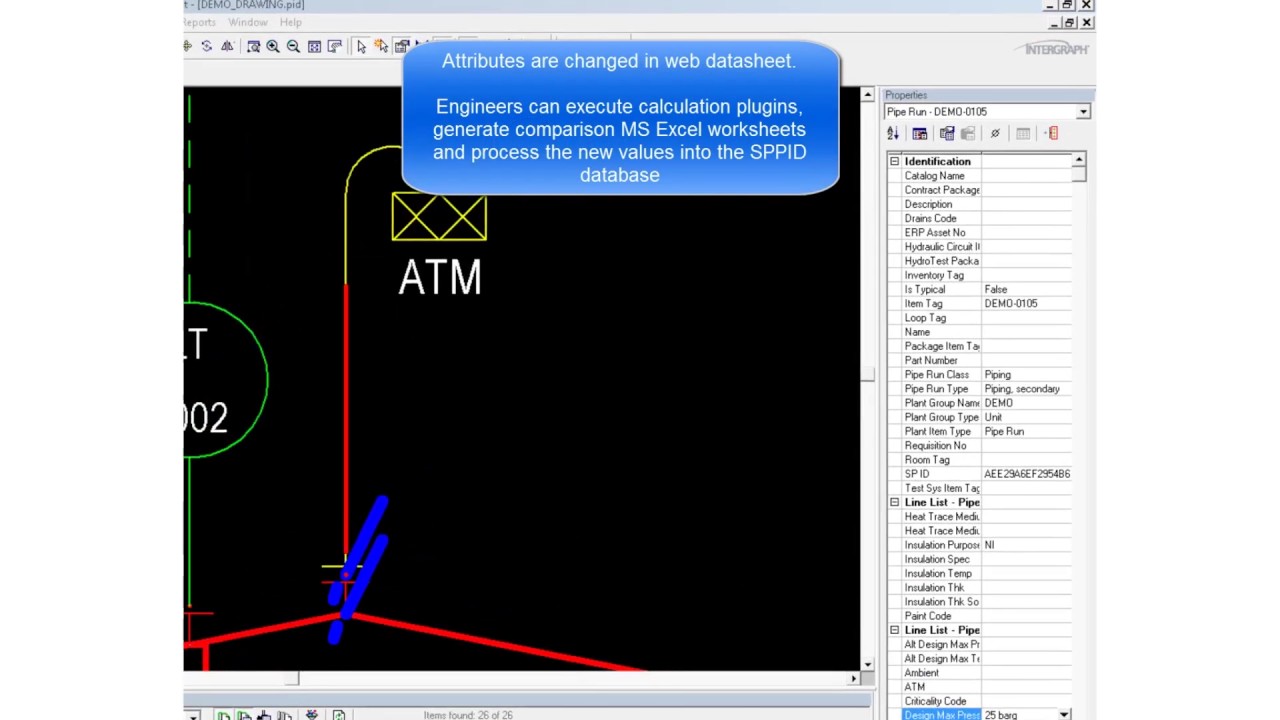Click the Plant Group Name value DEMO
This screenshot has width=1280, height=720.
(x=998, y=402)
